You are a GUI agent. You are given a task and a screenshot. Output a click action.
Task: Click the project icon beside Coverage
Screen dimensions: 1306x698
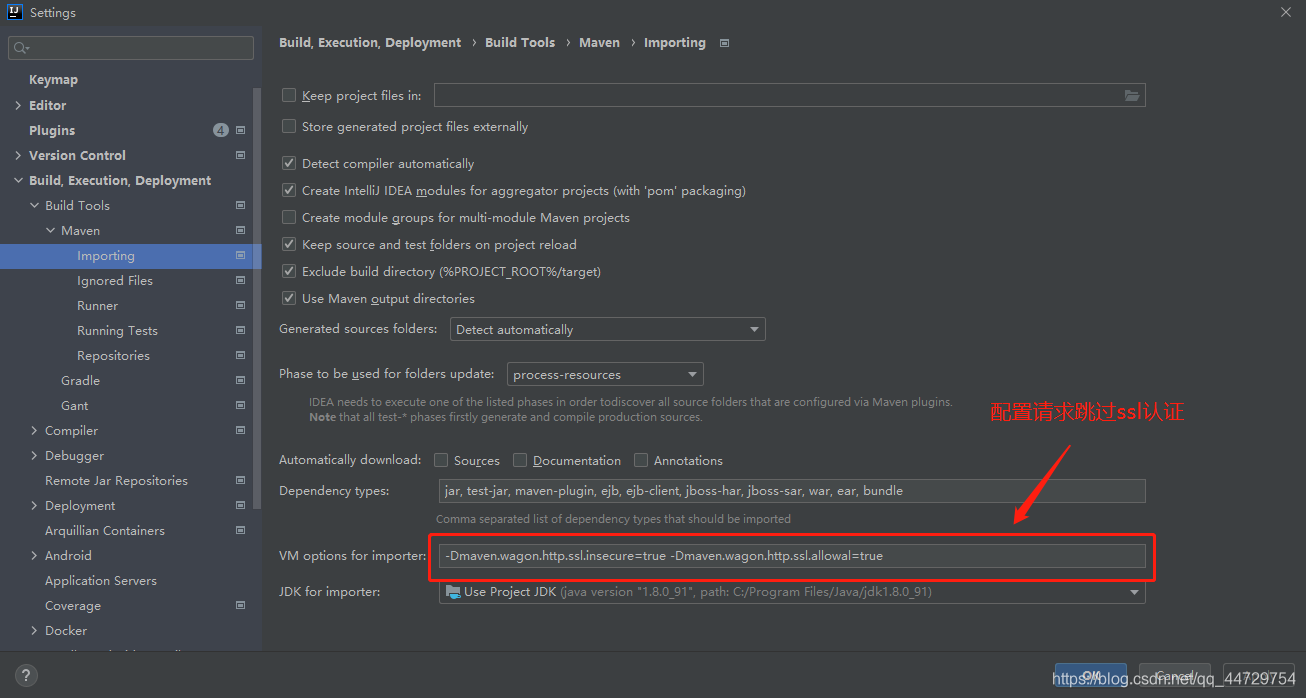pos(241,605)
